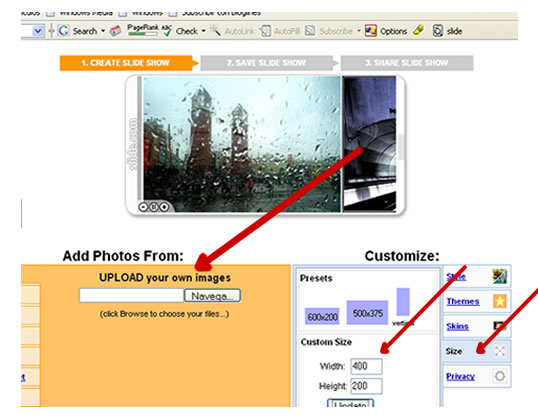This screenshot has height=418, width=538.
Task: Click the Style thumbnail icon
Action: (500, 276)
